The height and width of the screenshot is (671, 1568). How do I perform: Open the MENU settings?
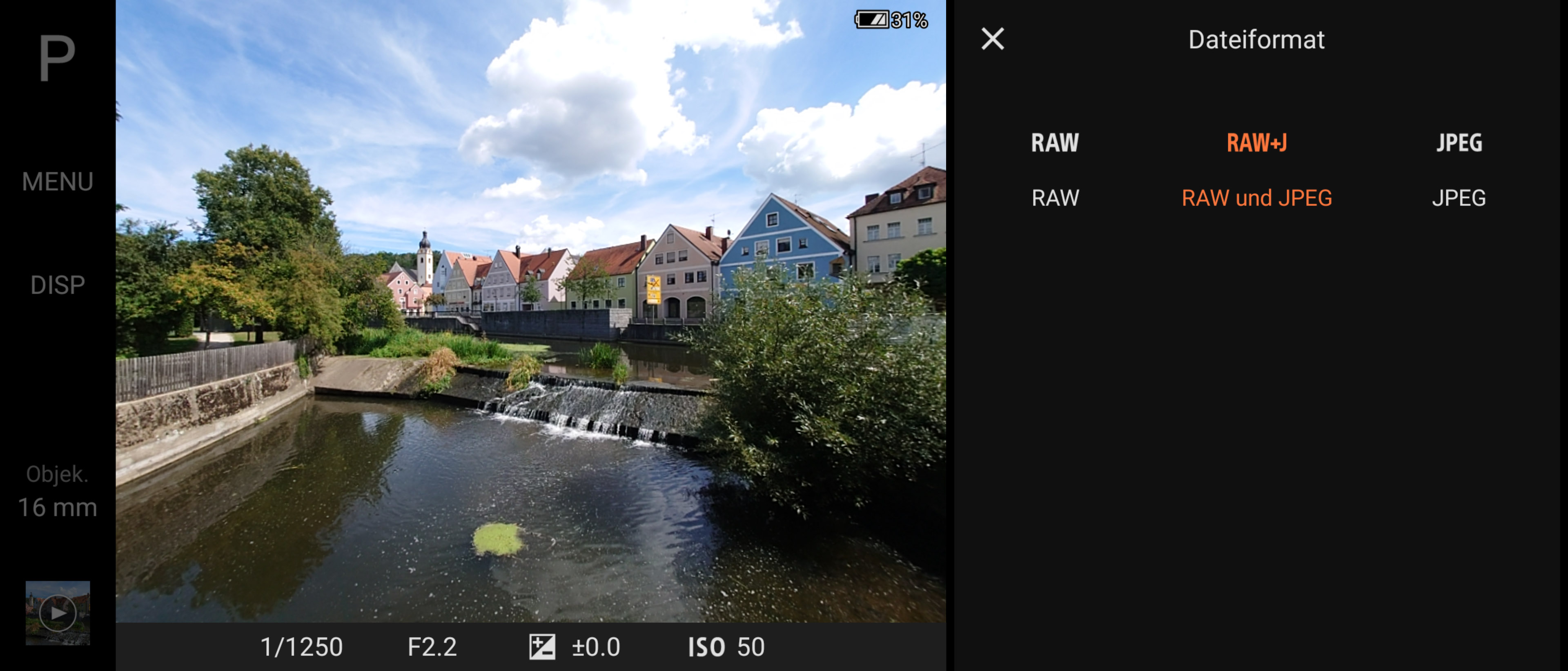57,181
